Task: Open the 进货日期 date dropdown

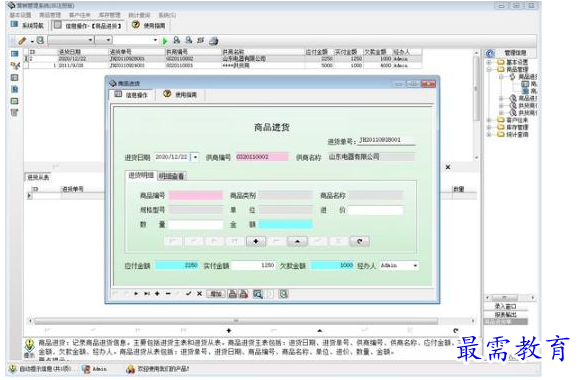Action: (195, 157)
